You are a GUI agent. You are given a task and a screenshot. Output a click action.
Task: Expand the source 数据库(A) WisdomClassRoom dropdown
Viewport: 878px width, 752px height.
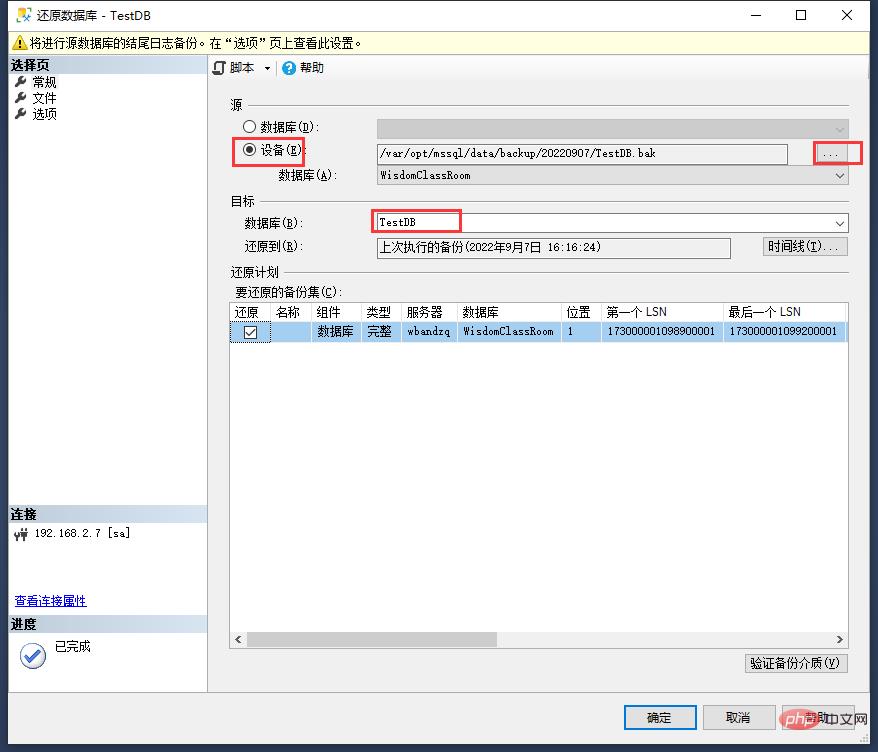(839, 175)
